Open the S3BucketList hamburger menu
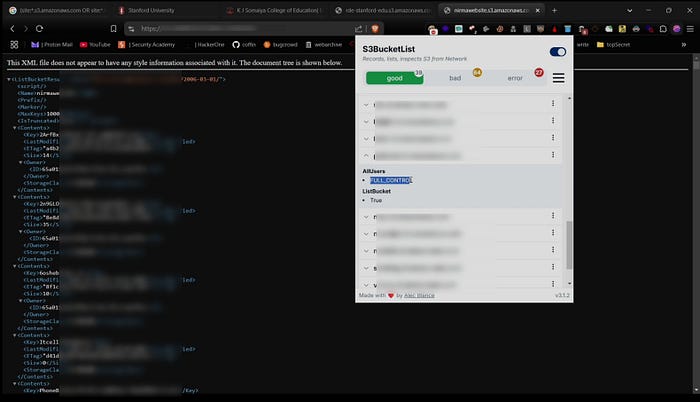The width and height of the screenshot is (700, 402). 558,78
